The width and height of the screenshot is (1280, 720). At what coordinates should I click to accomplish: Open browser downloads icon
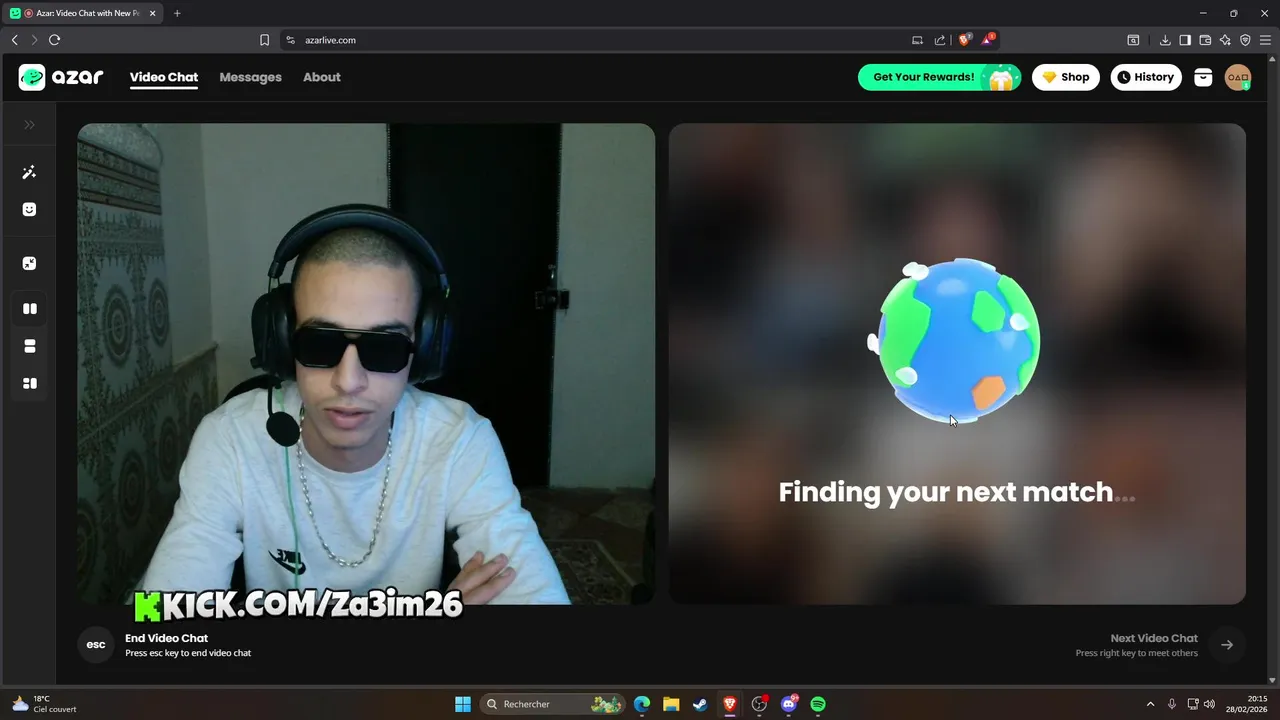click(x=1165, y=40)
